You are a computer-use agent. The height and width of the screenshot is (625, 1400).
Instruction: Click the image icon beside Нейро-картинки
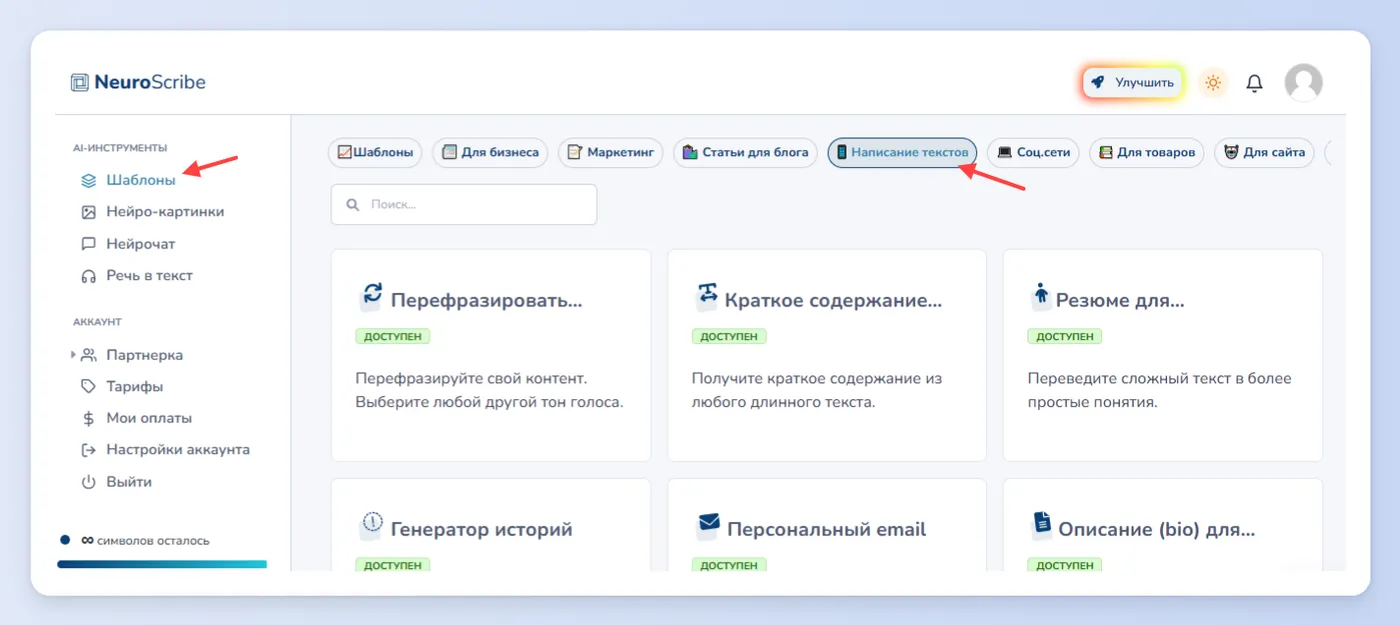pyautogui.click(x=88, y=212)
